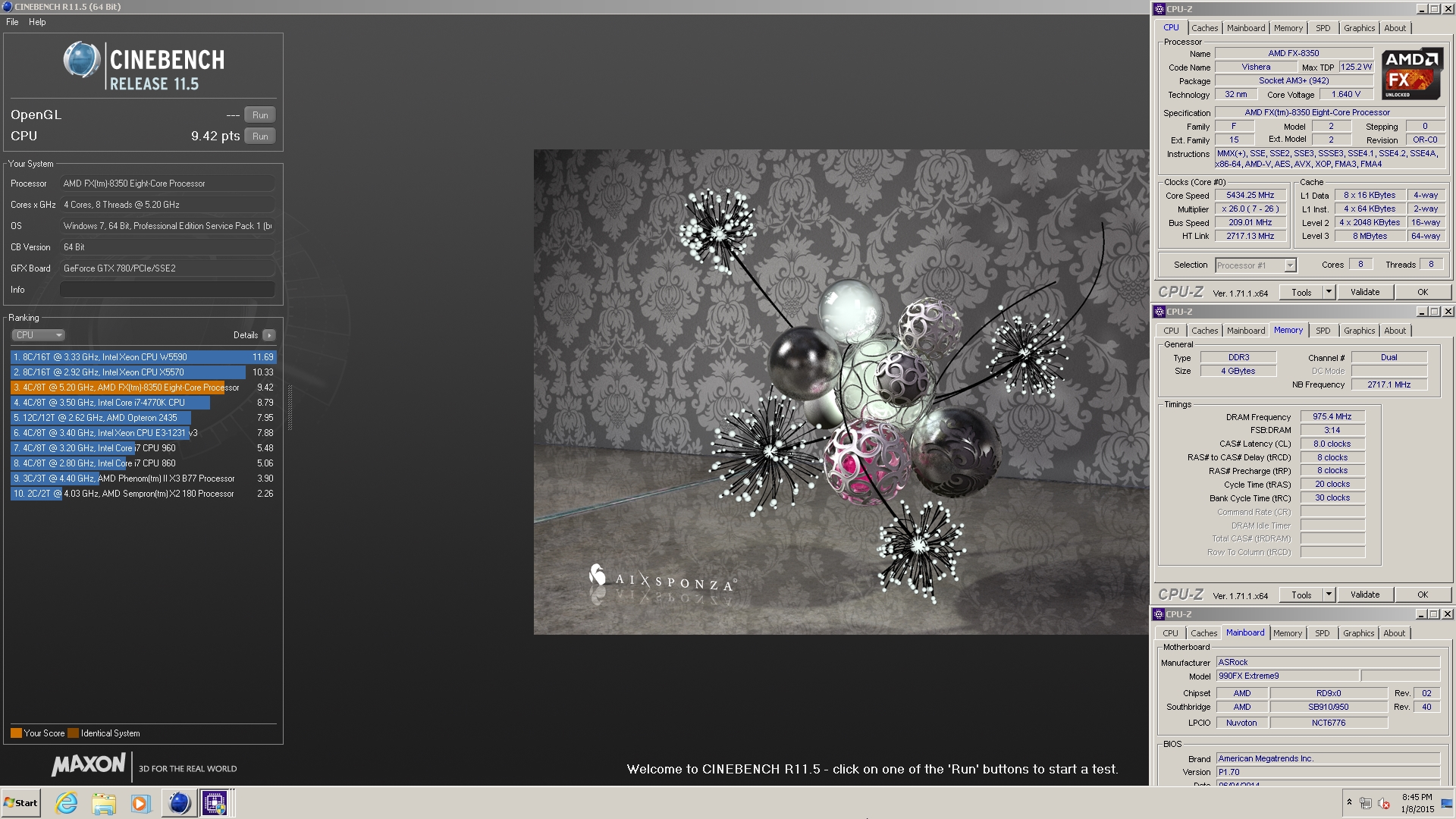Open Windows Media Player from taskbar
The height and width of the screenshot is (819, 1456).
pos(140,803)
